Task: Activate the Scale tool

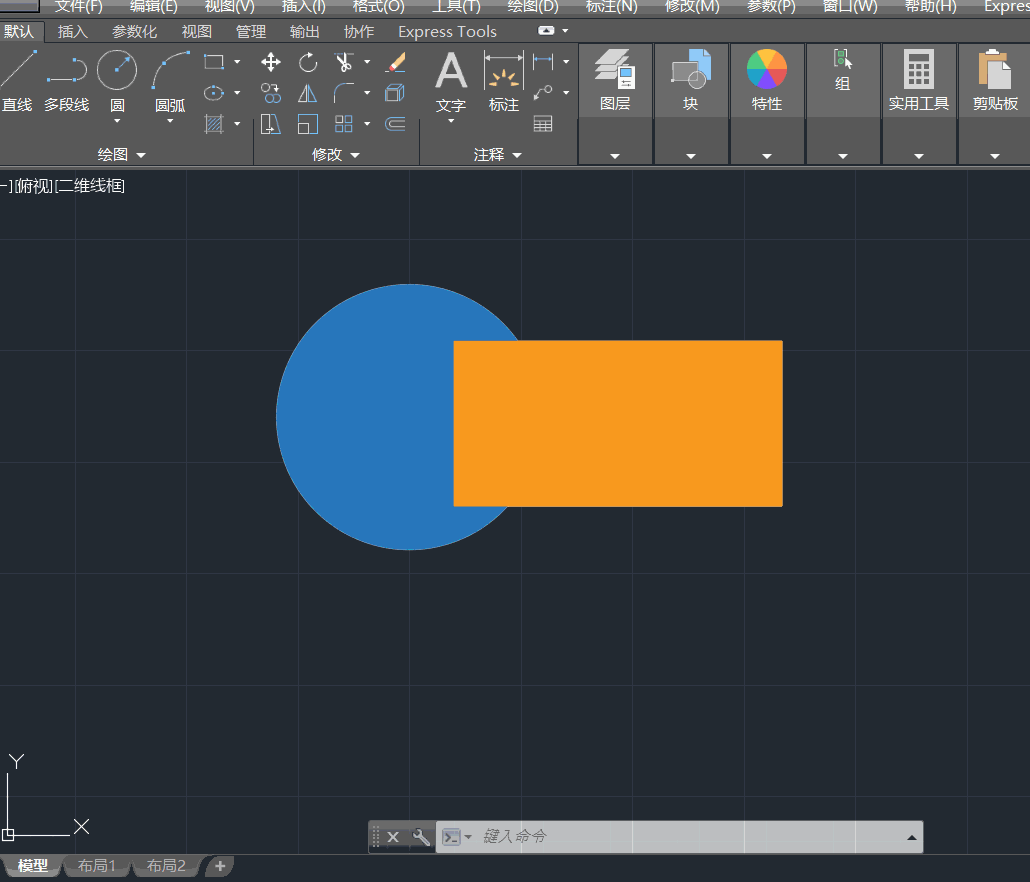Action: click(307, 123)
